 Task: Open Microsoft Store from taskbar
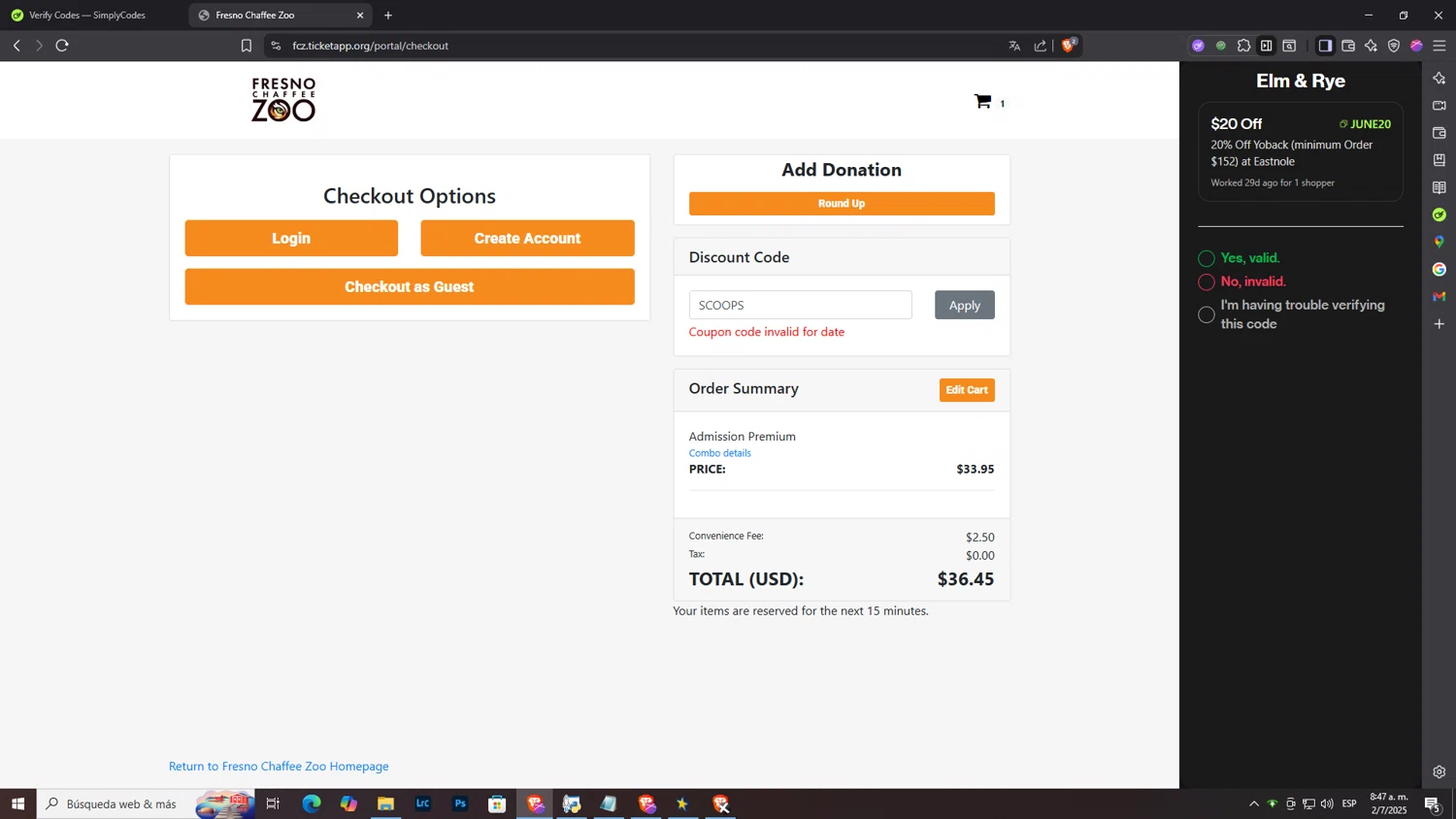click(x=497, y=803)
